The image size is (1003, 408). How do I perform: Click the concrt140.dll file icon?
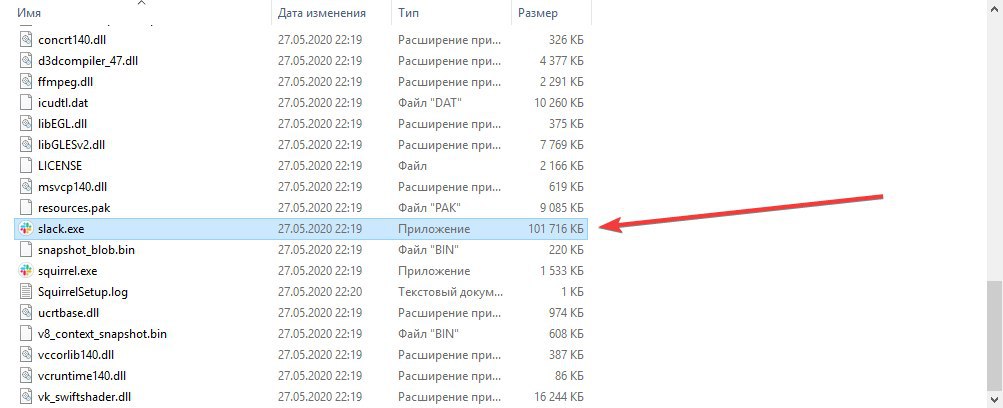pyautogui.click(x=26, y=40)
